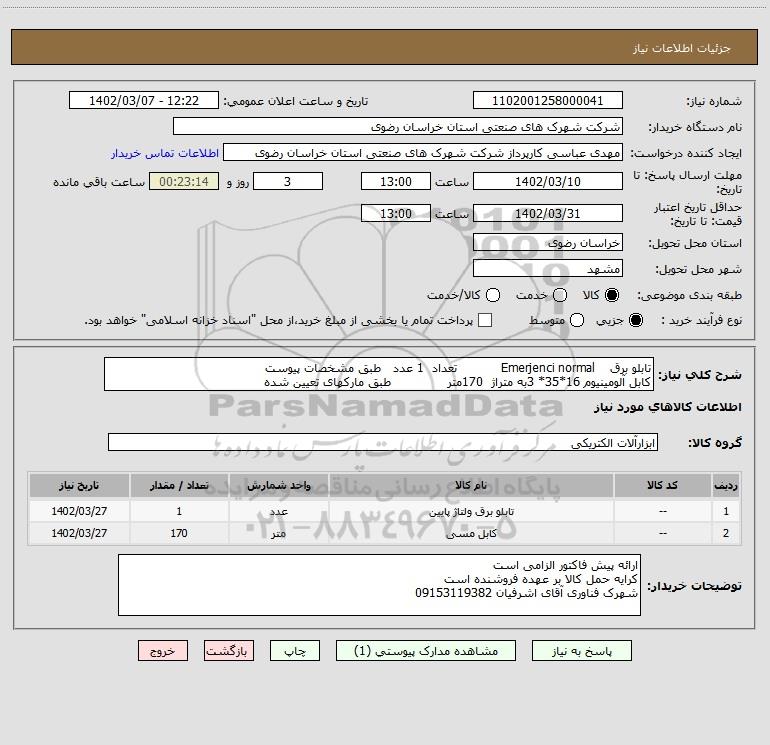Open اطلاعات تماس خریدار link

pyautogui.click(x=165, y=153)
